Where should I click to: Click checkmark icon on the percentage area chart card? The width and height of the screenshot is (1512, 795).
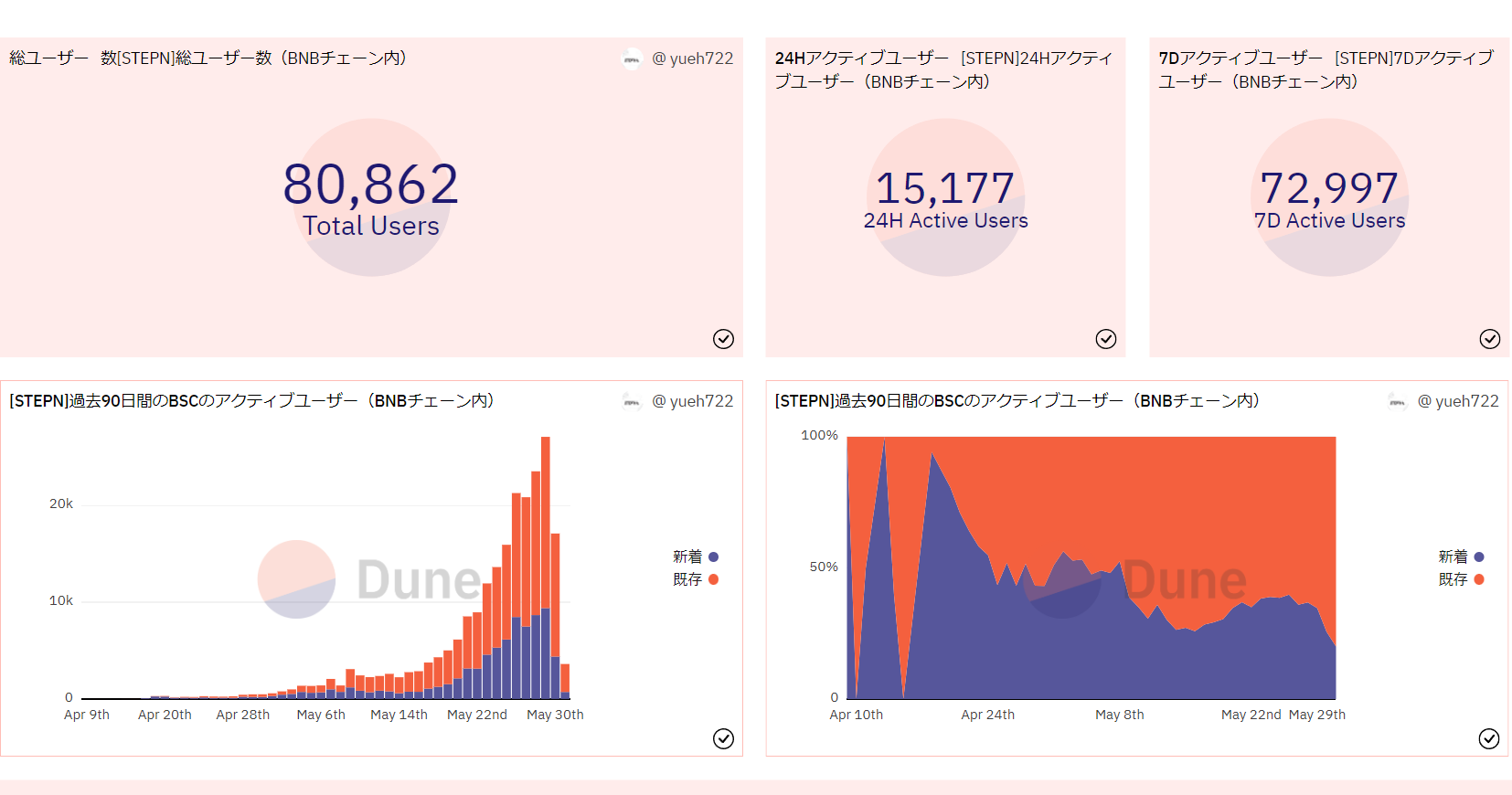[x=1489, y=738]
